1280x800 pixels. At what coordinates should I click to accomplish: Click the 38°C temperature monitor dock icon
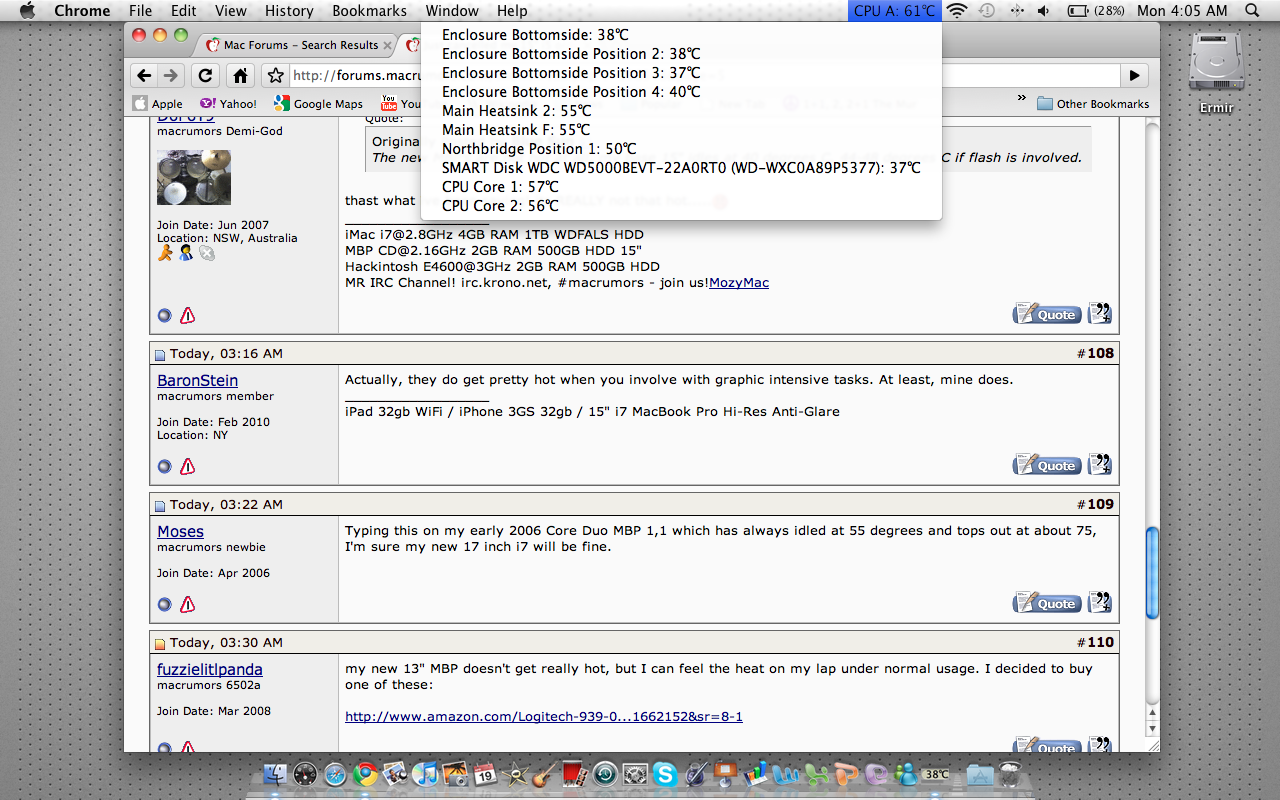tap(936, 774)
